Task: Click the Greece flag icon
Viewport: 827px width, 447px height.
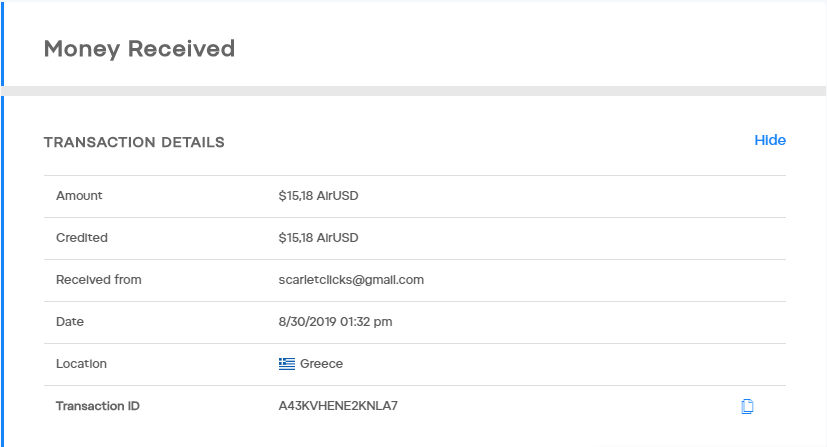Action: (287, 364)
